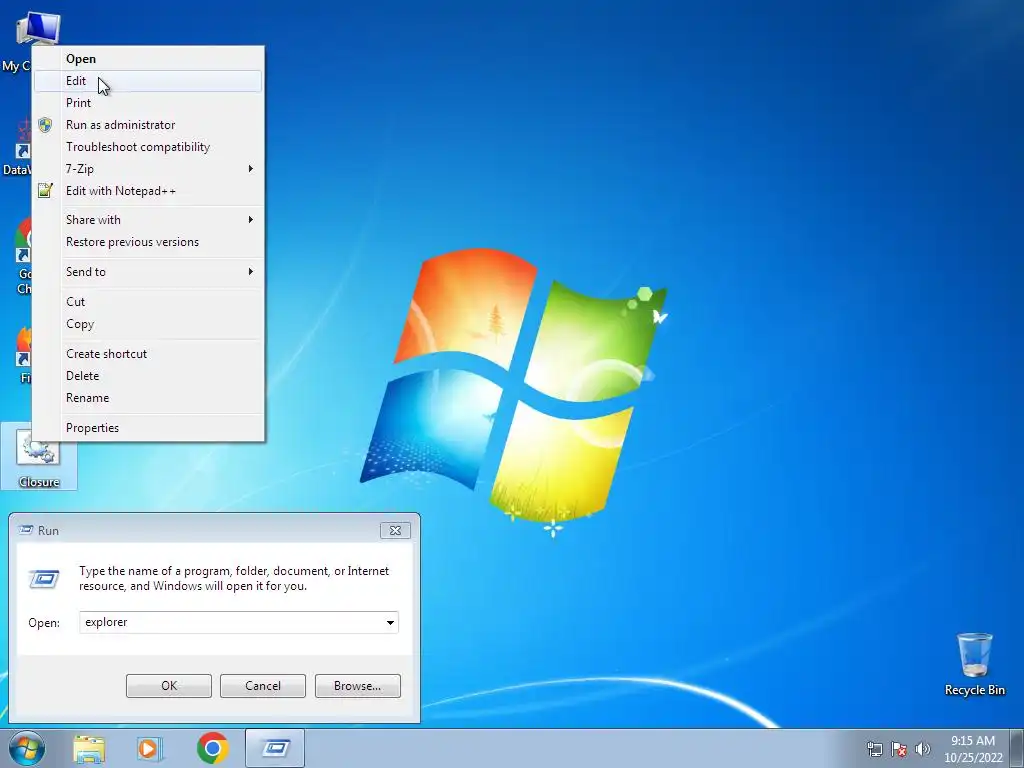1024x768 pixels.
Task: Open Properties from the context menu
Action: pyautogui.click(x=148, y=428)
